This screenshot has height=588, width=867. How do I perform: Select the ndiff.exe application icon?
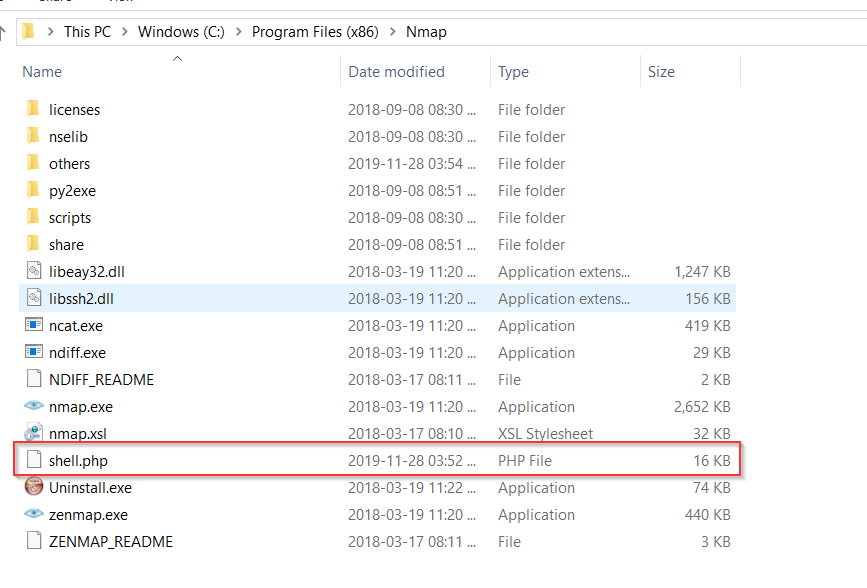click(32, 353)
